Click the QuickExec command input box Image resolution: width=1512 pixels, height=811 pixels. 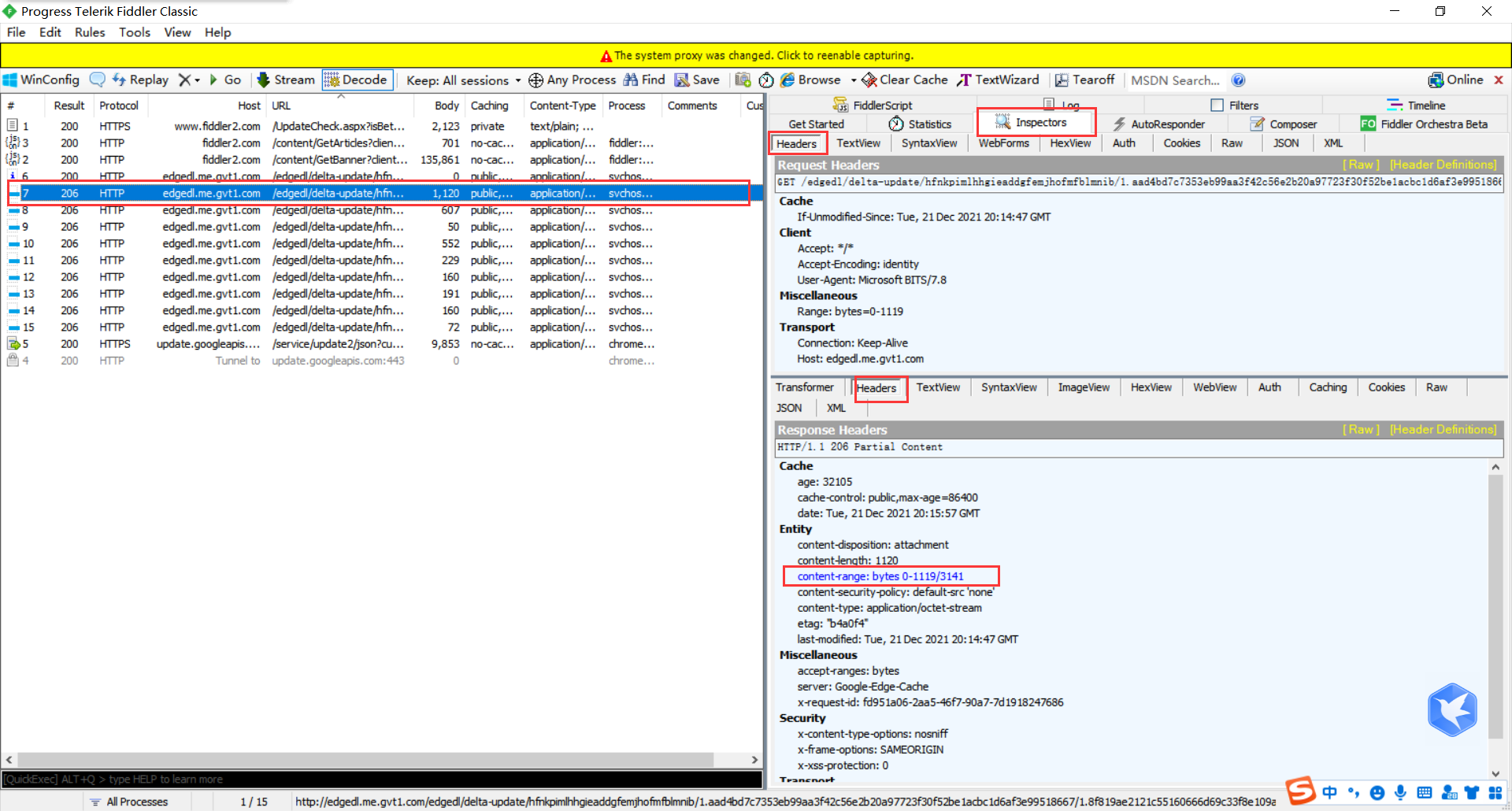pos(382,779)
